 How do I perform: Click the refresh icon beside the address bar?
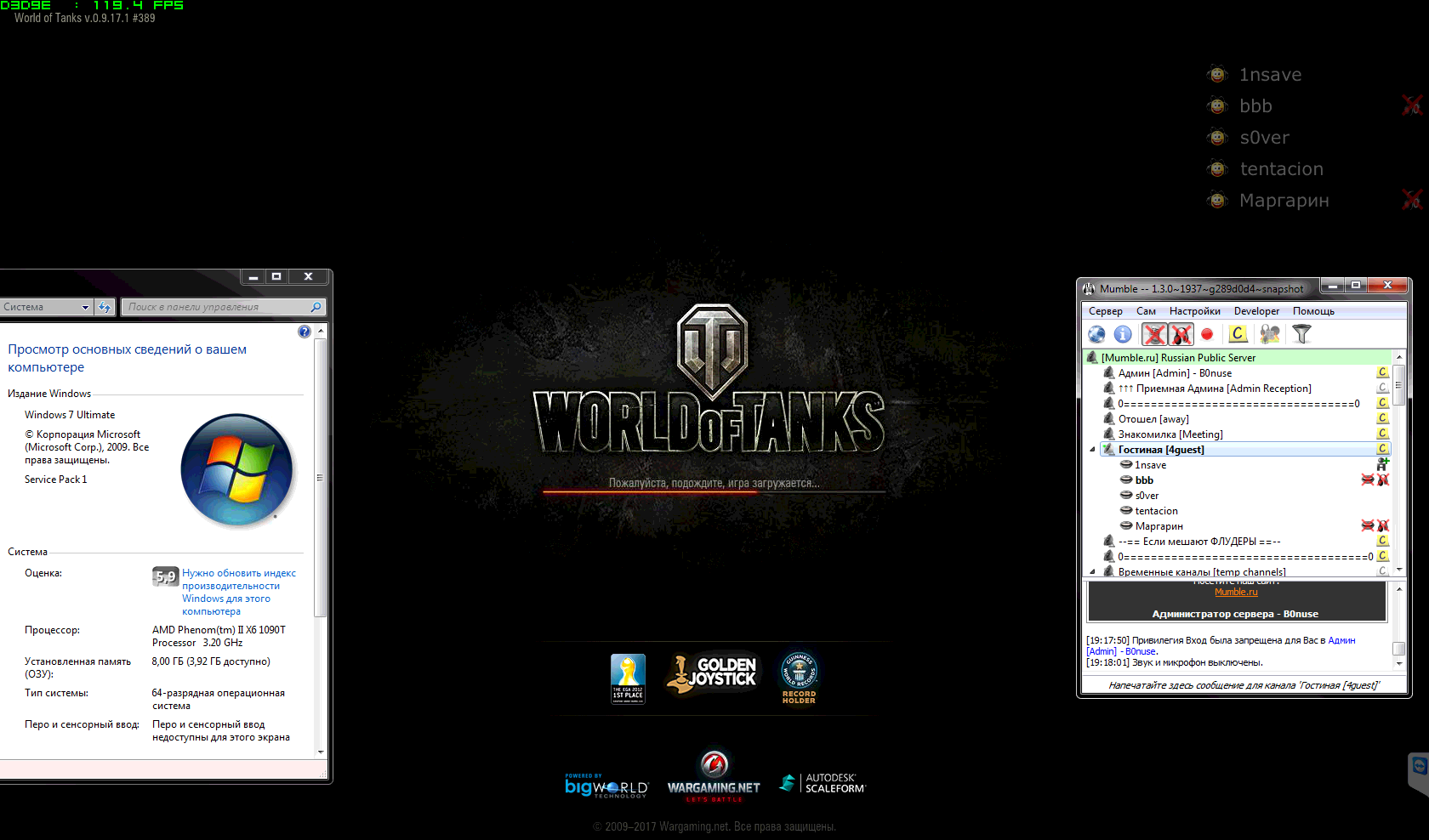[105, 308]
